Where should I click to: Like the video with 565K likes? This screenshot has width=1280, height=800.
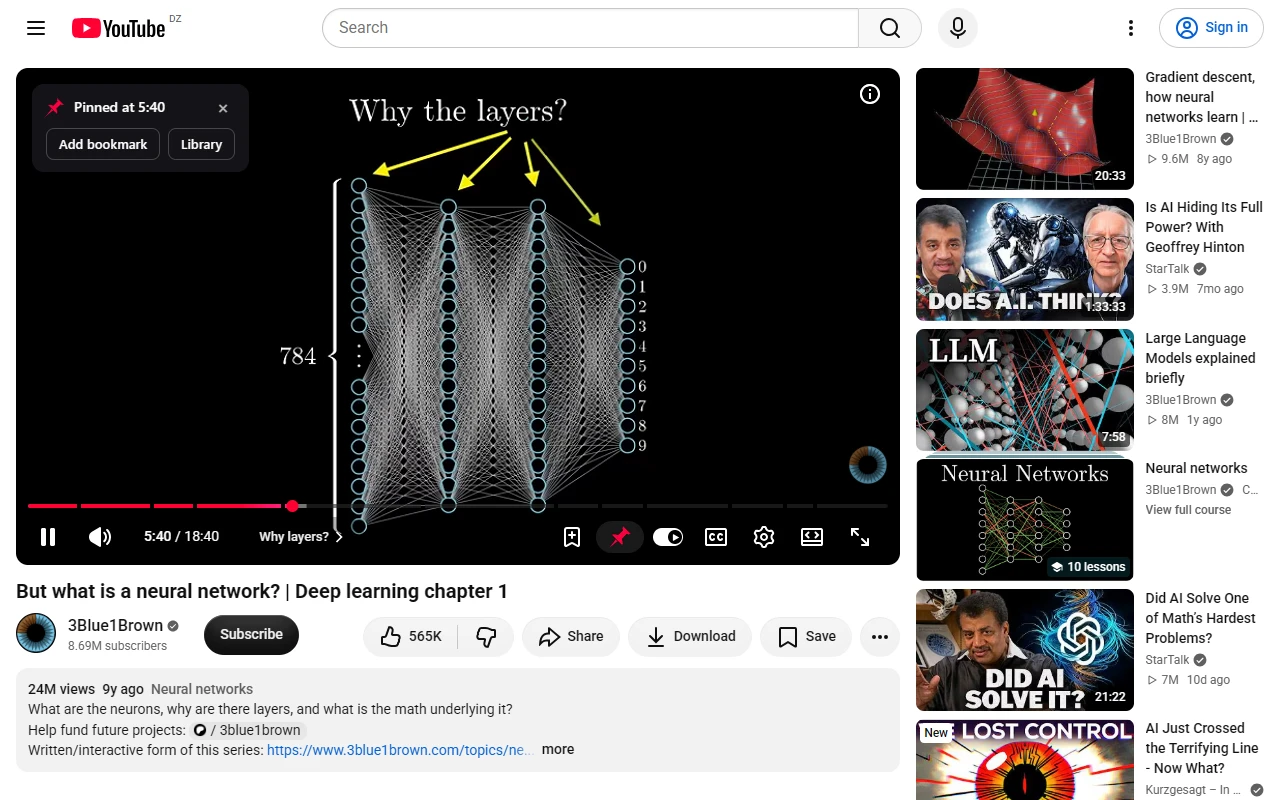(x=411, y=636)
